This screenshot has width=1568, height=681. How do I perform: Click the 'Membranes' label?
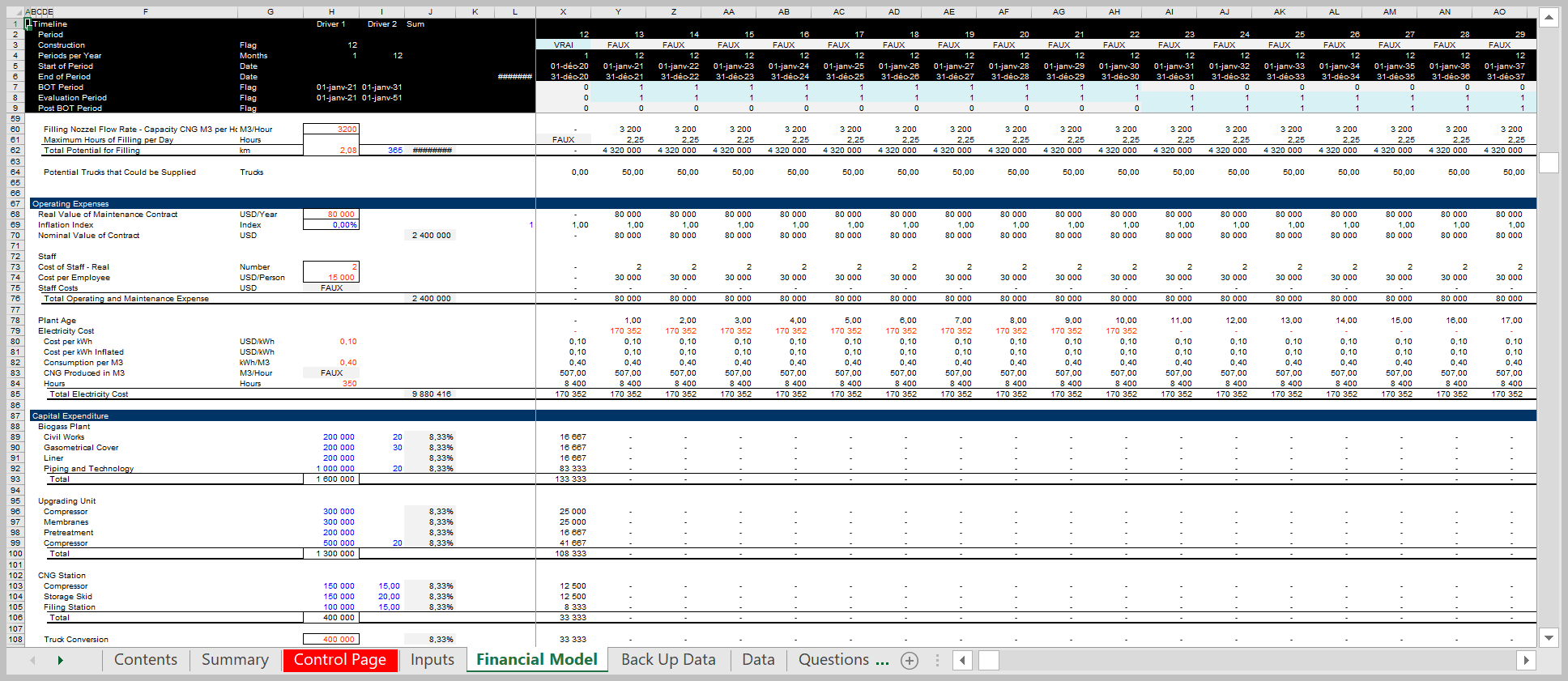pos(66,522)
